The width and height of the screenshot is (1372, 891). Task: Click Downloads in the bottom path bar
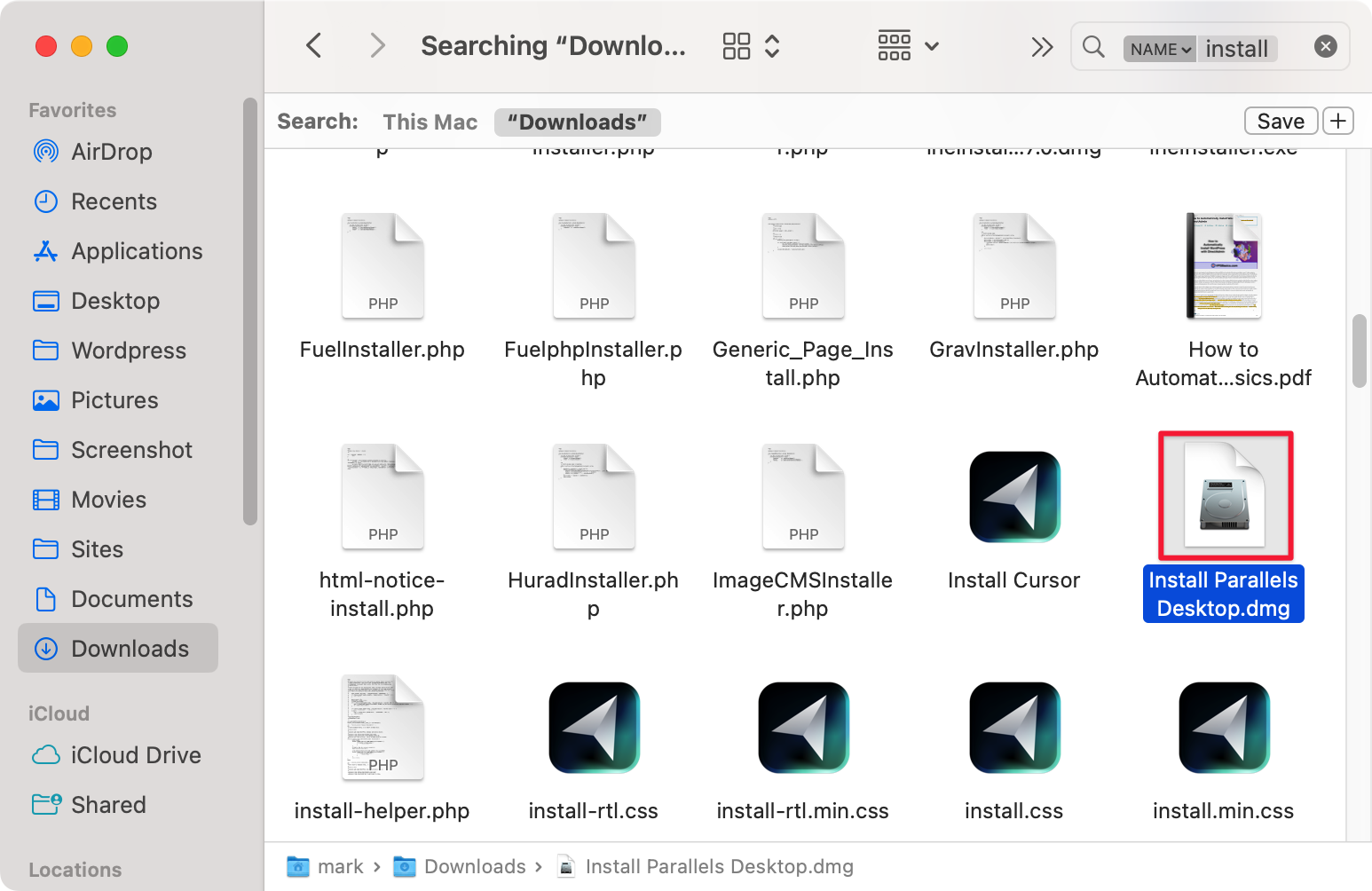point(474,866)
